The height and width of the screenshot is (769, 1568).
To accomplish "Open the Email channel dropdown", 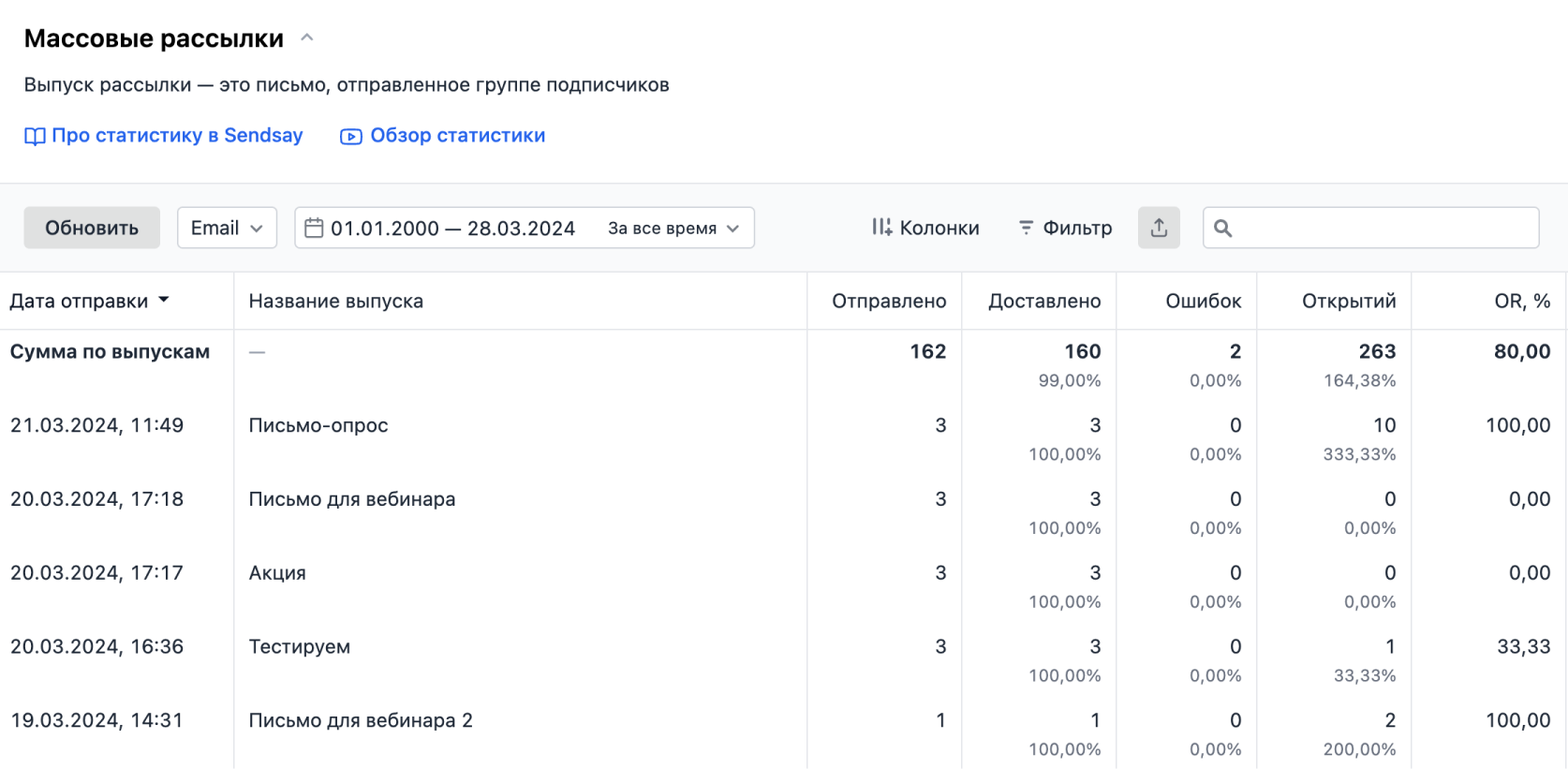I will (227, 228).
